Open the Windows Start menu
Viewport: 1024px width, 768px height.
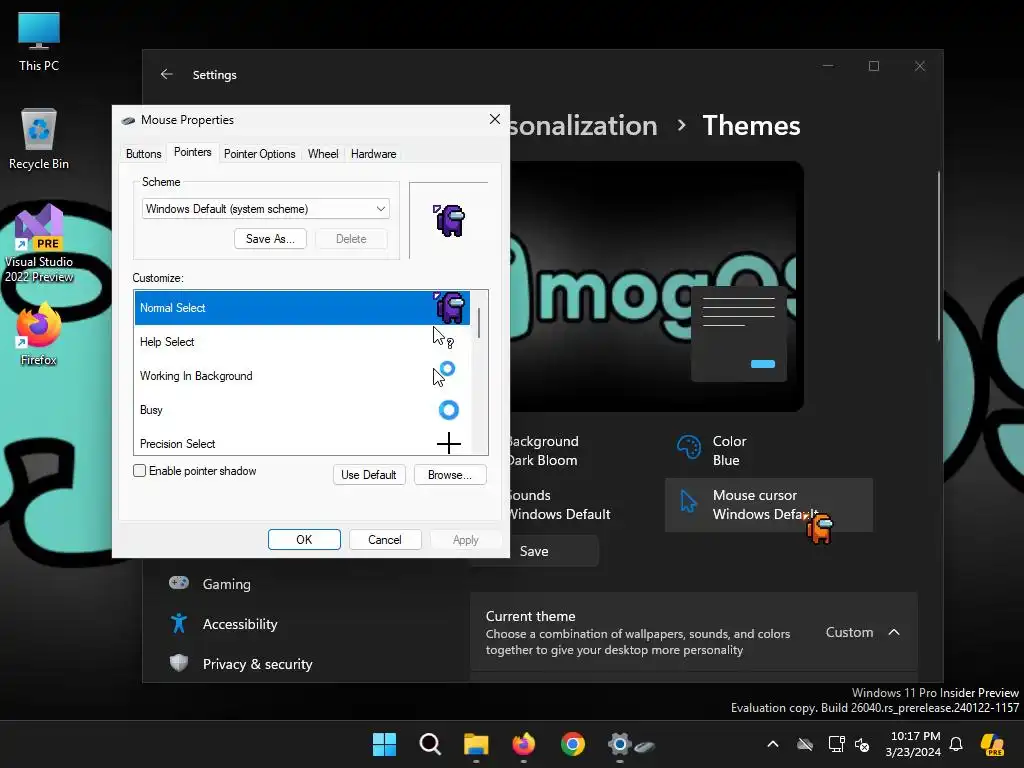tap(385, 744)
